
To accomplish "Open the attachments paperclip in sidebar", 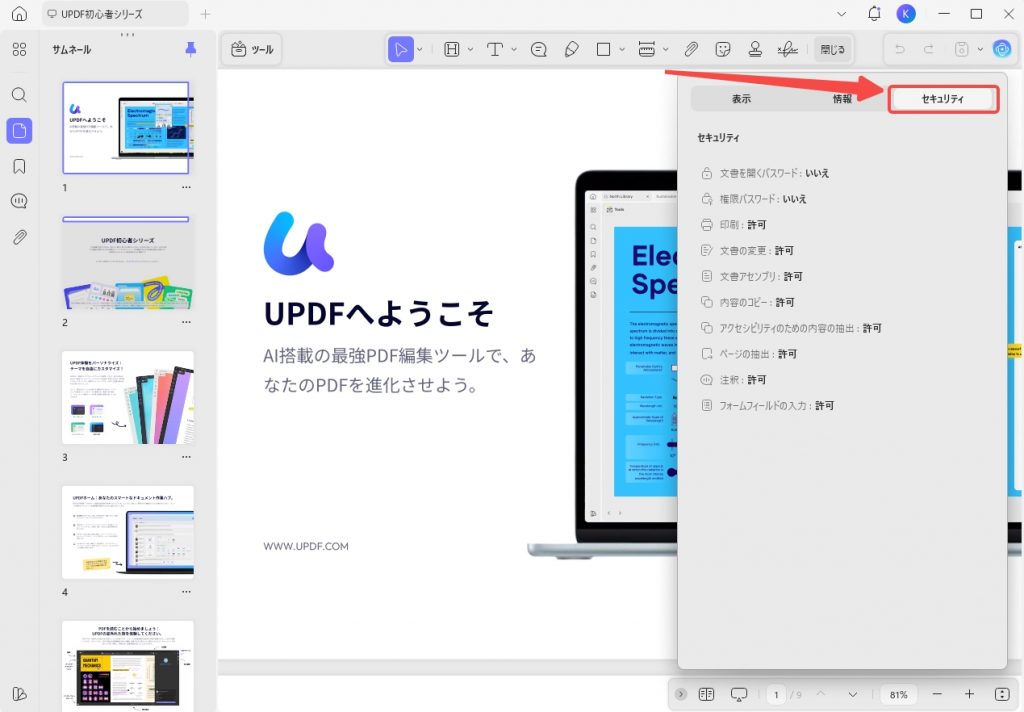I will (20, 237).
